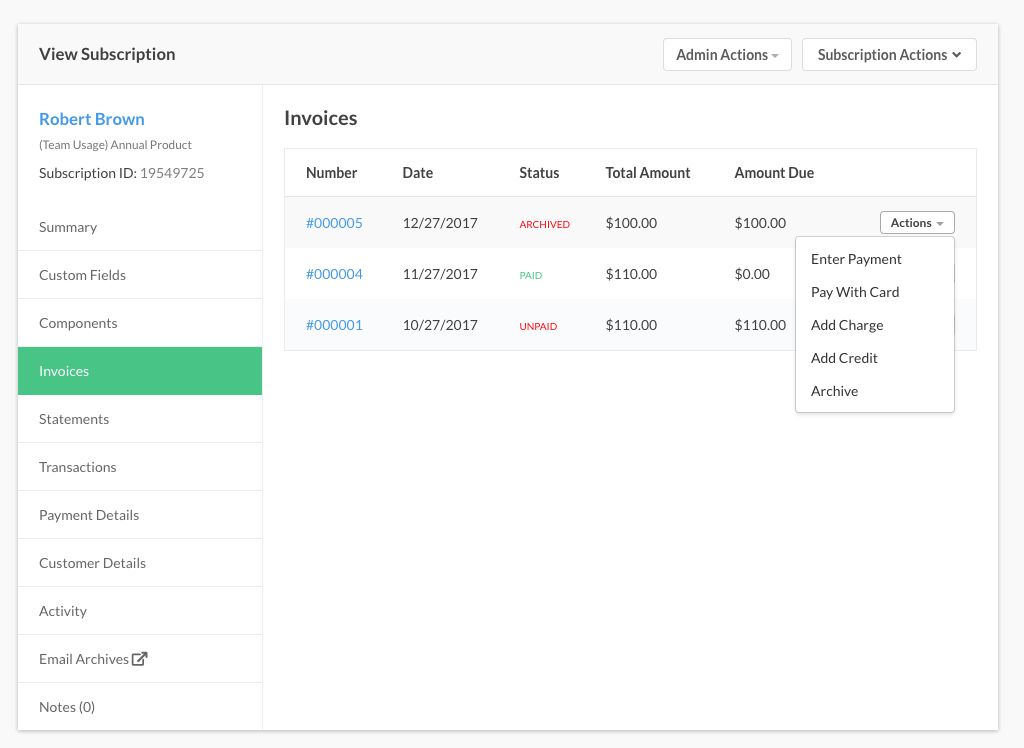Click the 10/27/2017 date cell
Viewport: 1024px width, 748px height.
tap(440, 325)
